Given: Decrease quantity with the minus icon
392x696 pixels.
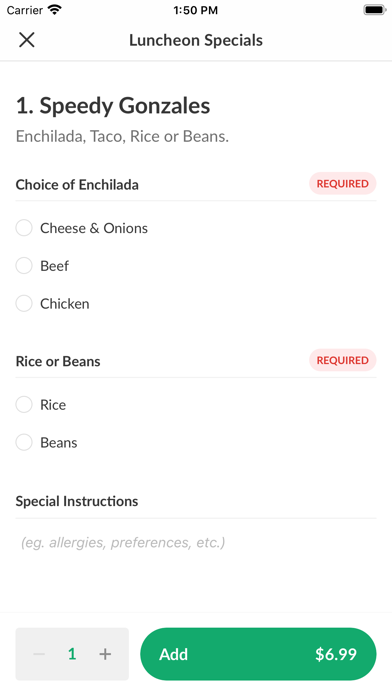Looking at the screenshot, I should click(x=39, y=654).
